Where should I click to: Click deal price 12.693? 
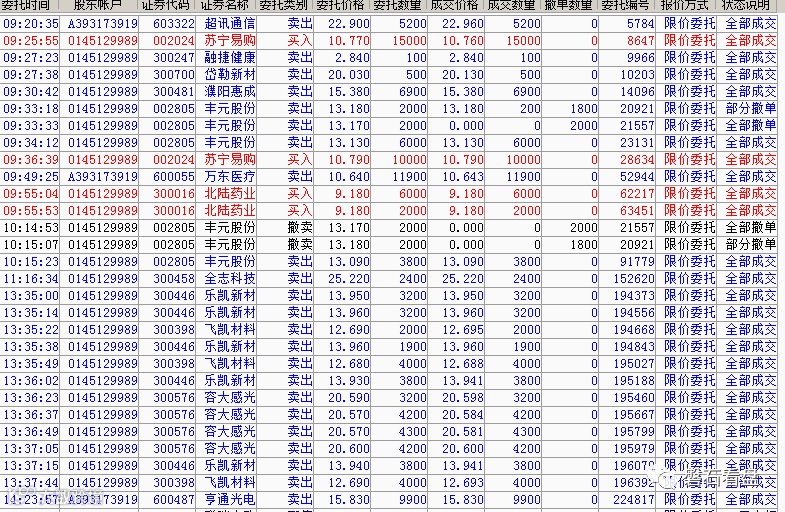[x=463, y=483]
